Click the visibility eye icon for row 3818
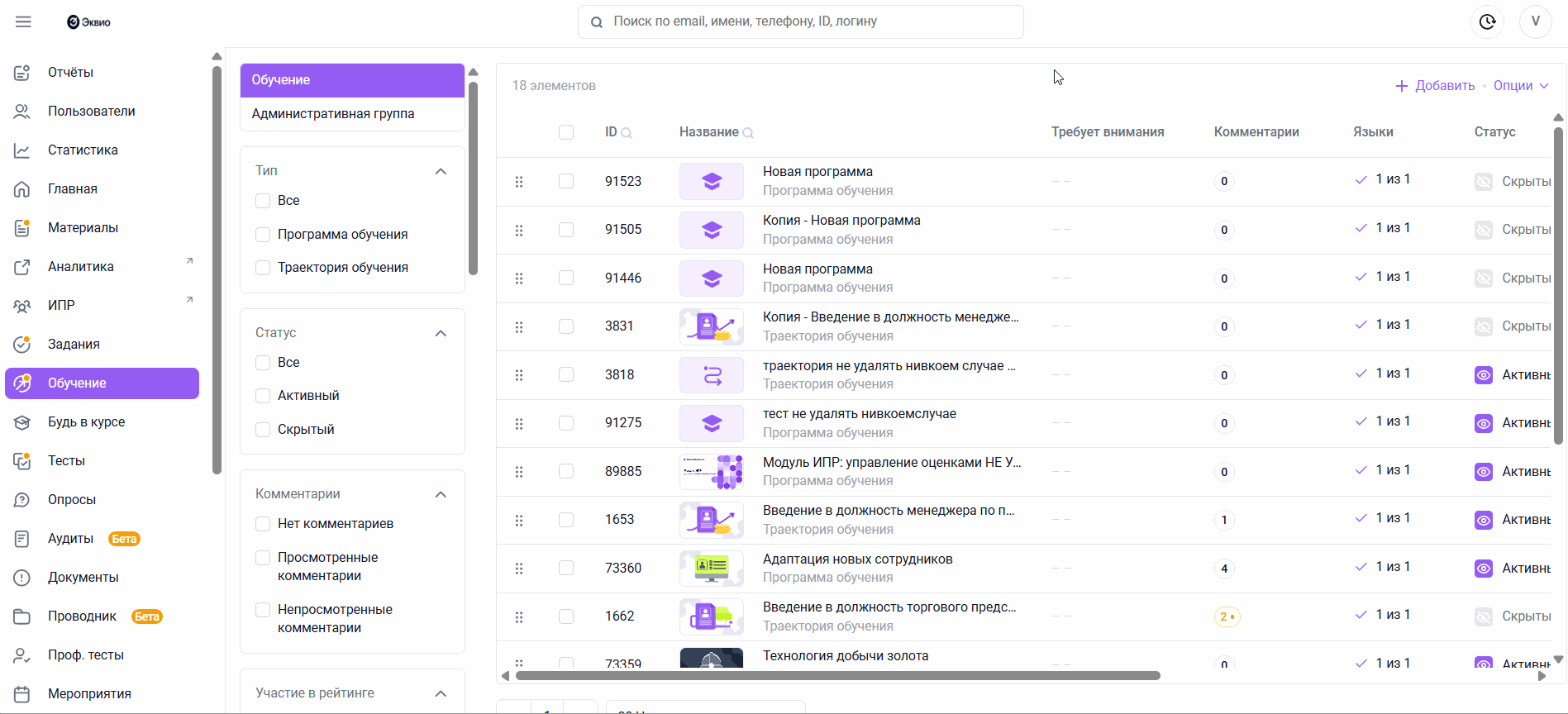Screen dimensions: 1568x714 pos(1484,375)
